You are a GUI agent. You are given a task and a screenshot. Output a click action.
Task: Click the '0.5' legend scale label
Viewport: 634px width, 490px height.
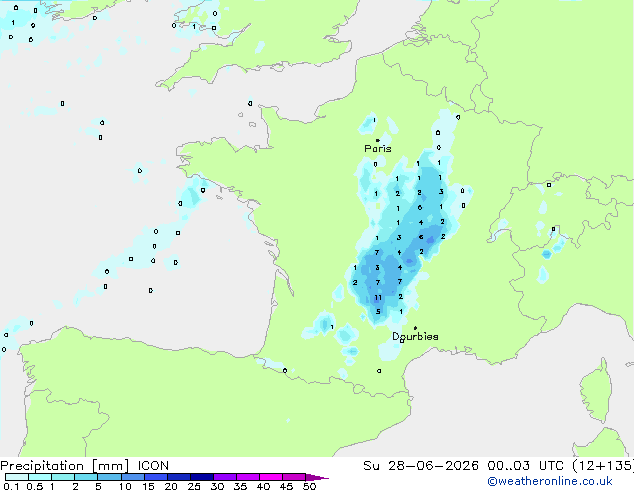pyautogui.click(x=35, y=486)
